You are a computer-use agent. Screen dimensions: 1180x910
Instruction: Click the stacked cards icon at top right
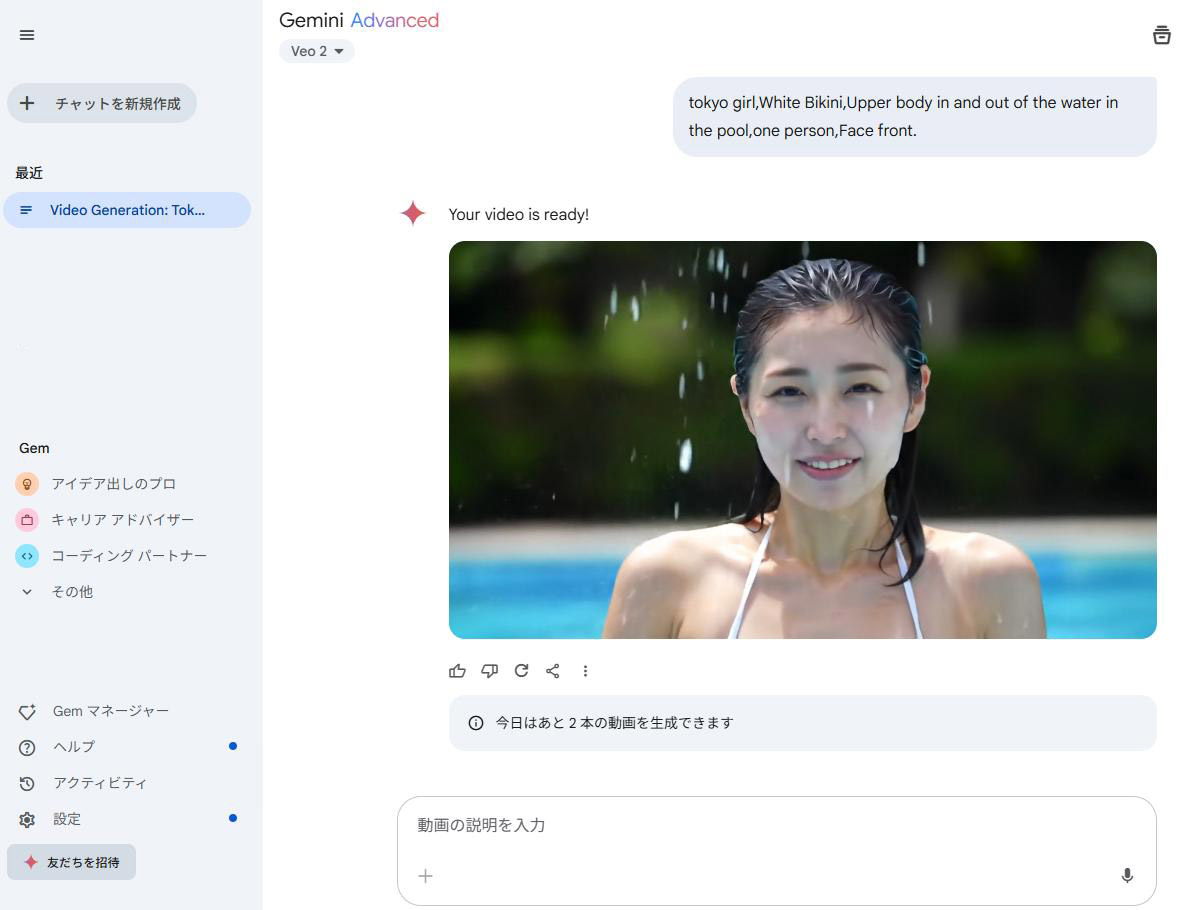point(1162,35)
